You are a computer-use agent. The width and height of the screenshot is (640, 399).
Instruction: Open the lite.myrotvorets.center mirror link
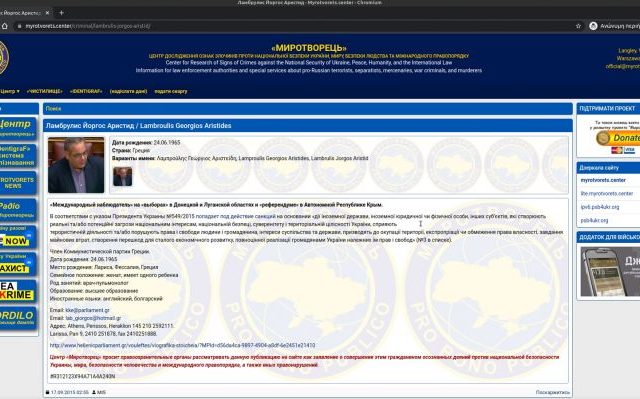607,194
